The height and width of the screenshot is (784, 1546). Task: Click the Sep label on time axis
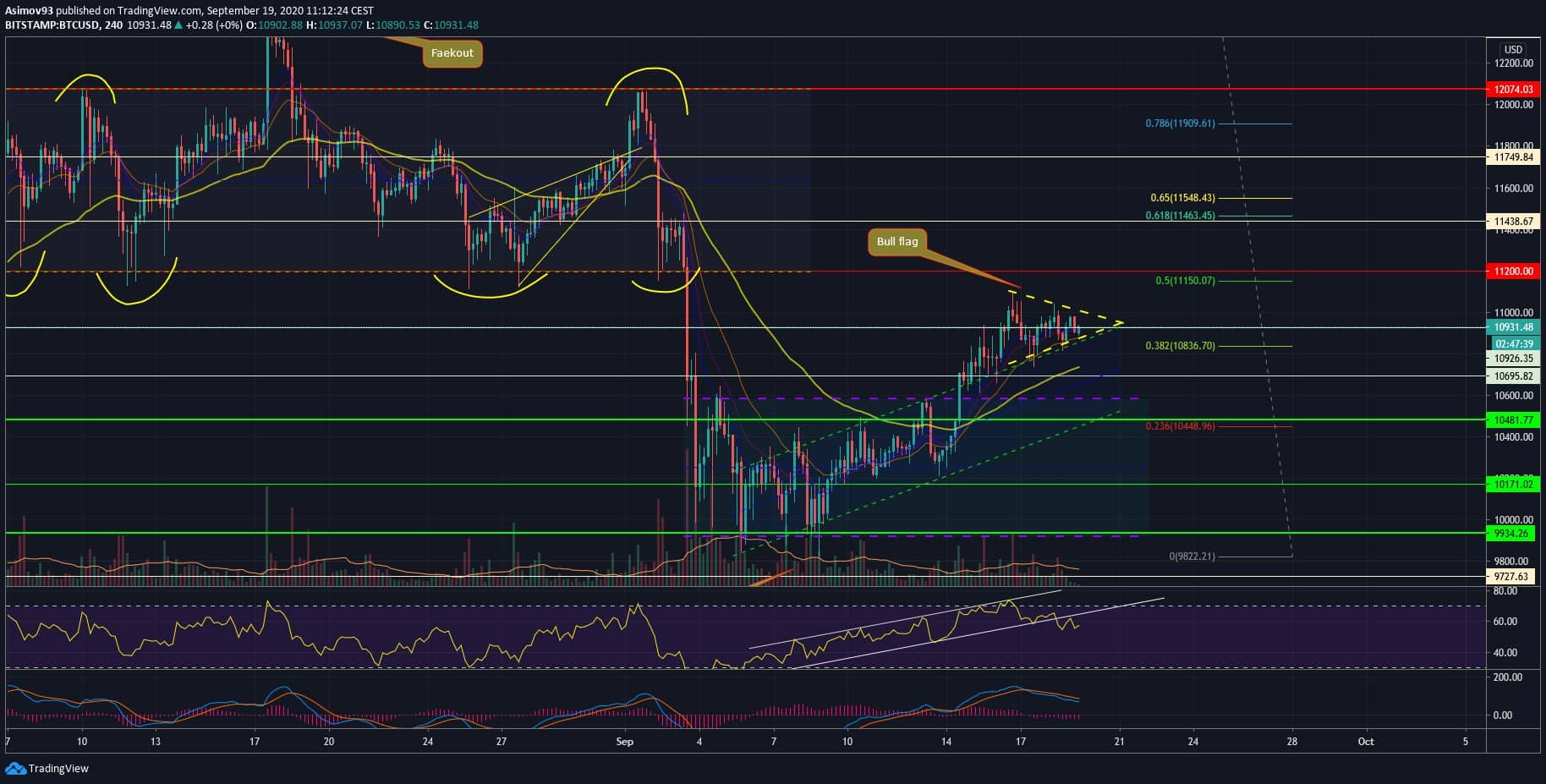625,742
